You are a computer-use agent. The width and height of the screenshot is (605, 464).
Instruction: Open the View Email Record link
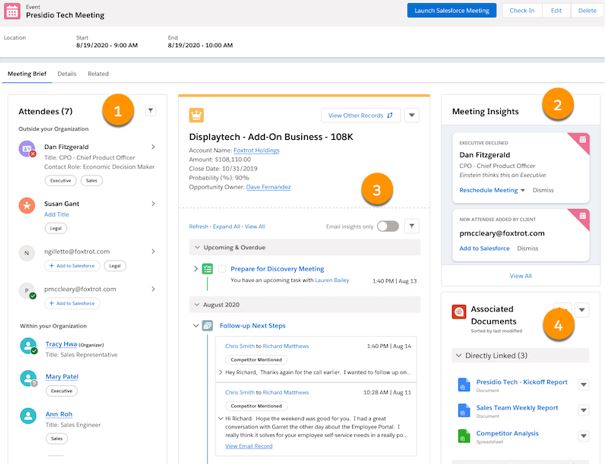click(x=249, y=446)
